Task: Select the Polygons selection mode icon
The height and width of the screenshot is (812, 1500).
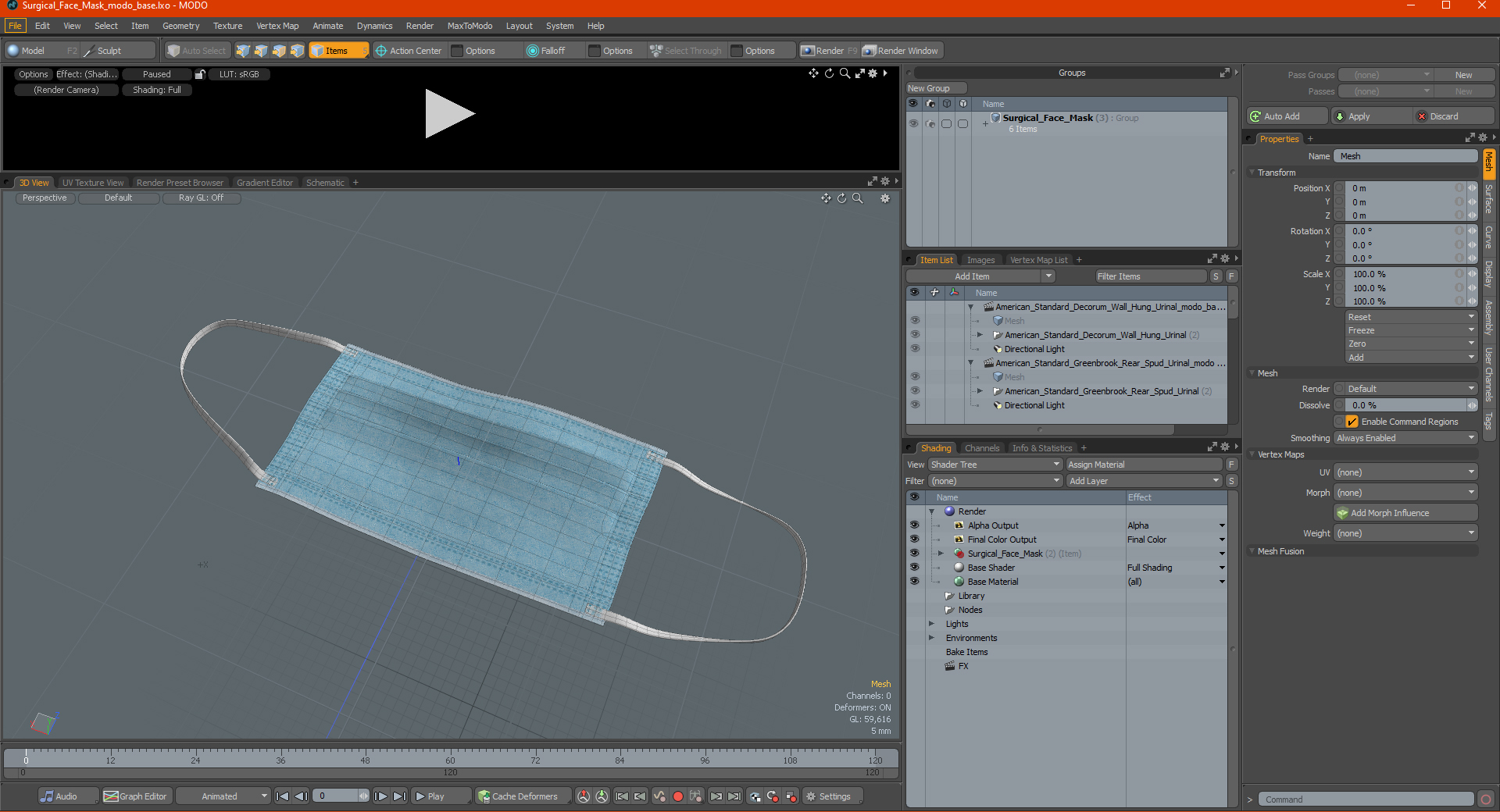Action: 279,51
